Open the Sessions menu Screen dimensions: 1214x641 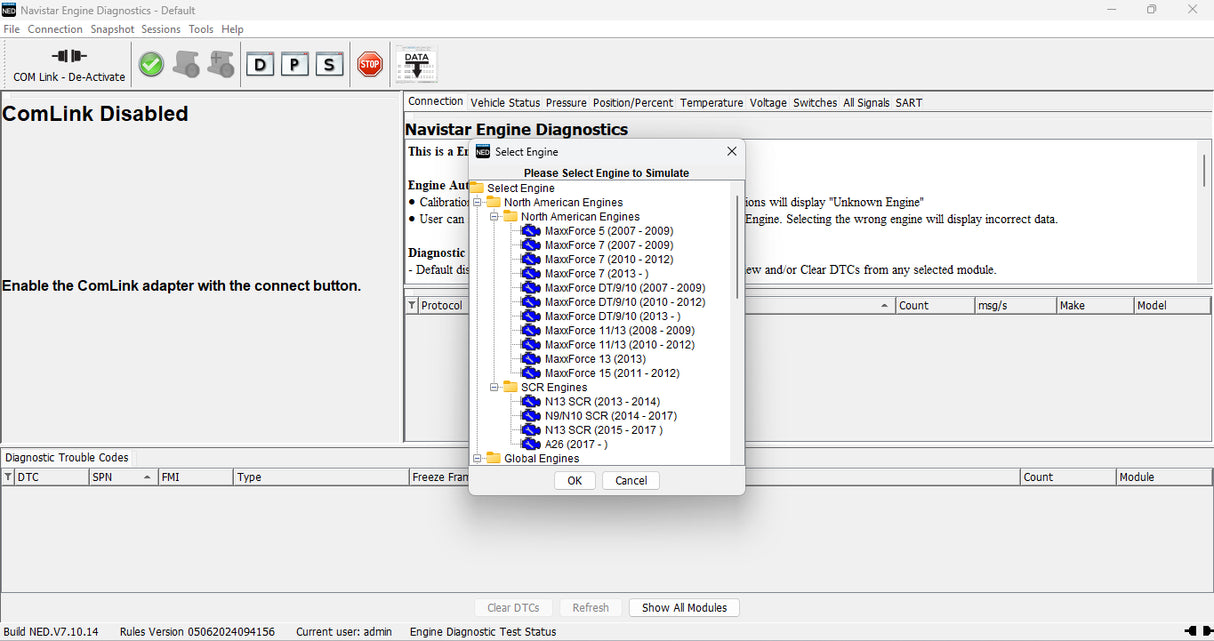point(160,29)
